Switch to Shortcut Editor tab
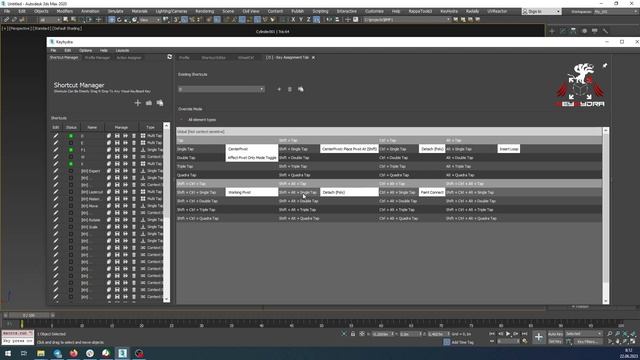The image size is (640, 360). 213,58
